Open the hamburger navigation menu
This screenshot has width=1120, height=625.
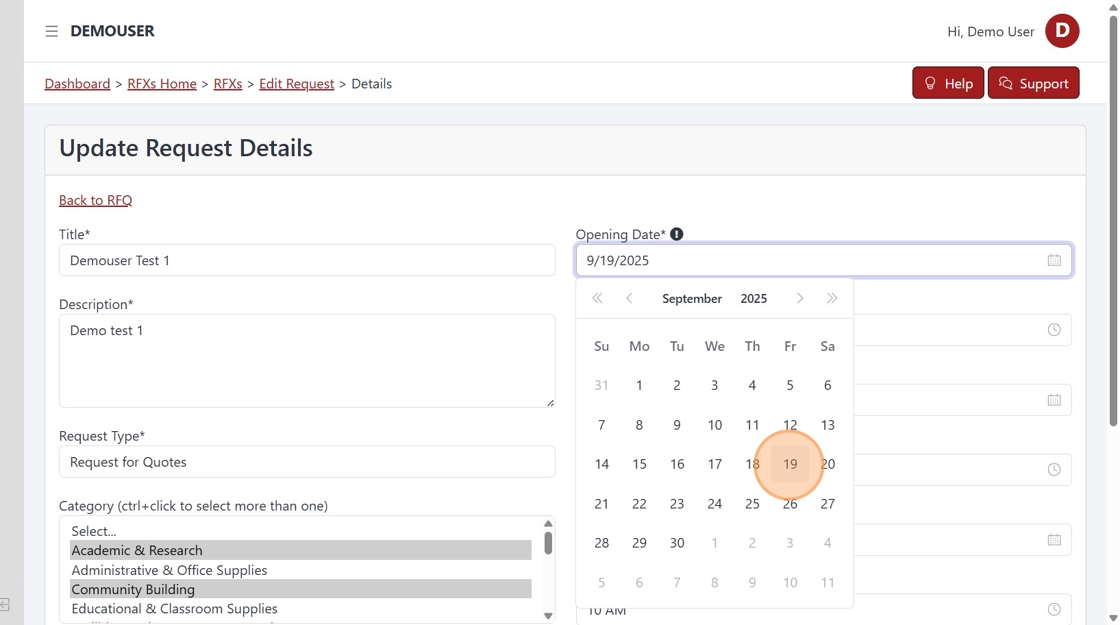(x=52, y=31)
